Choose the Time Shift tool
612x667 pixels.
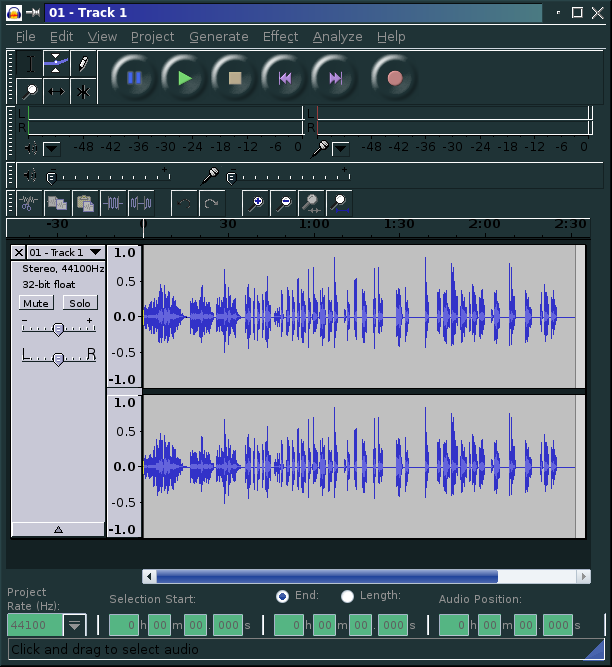[x=57, y=91]
